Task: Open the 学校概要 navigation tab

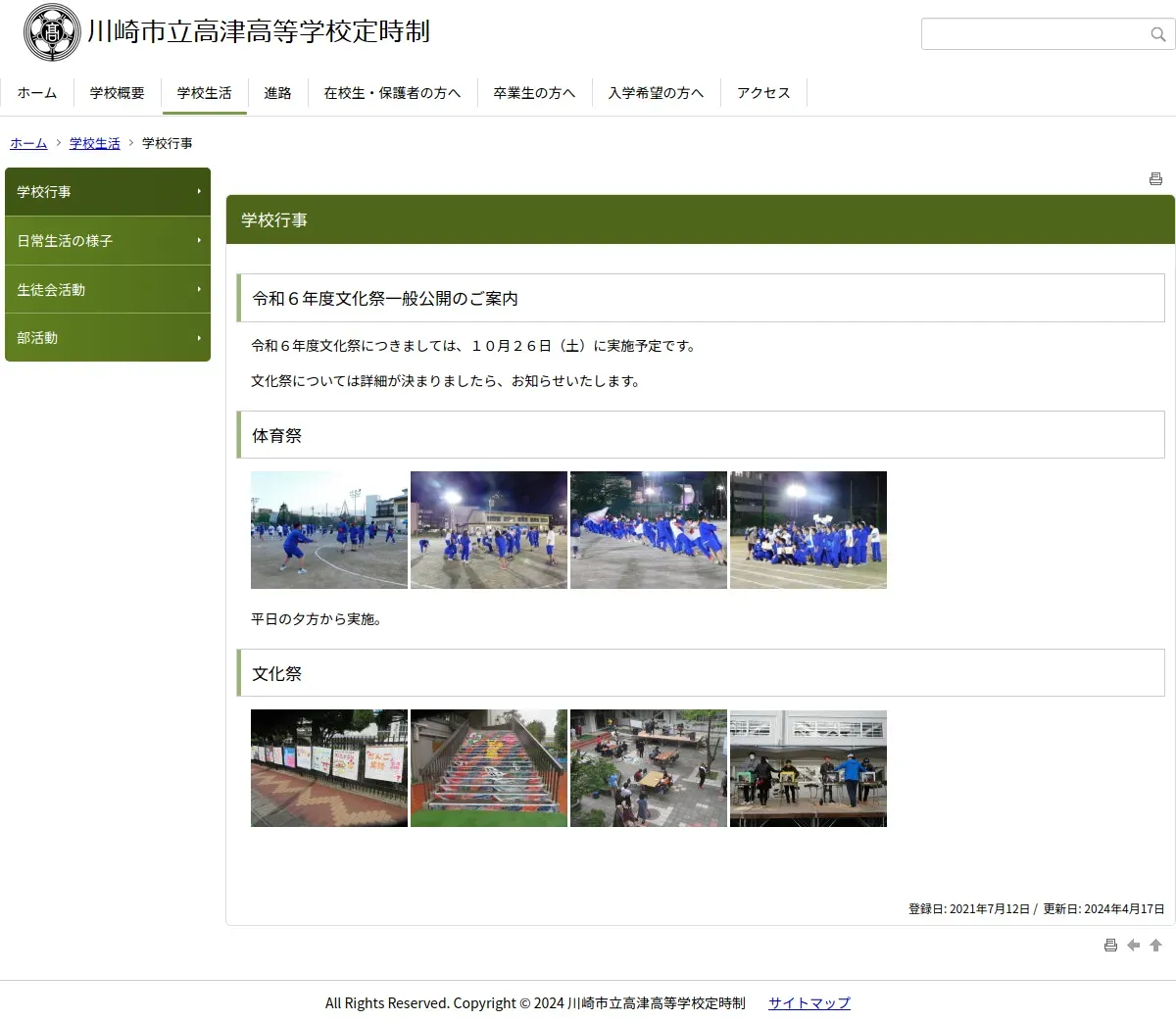Action: tap(118, 93)
